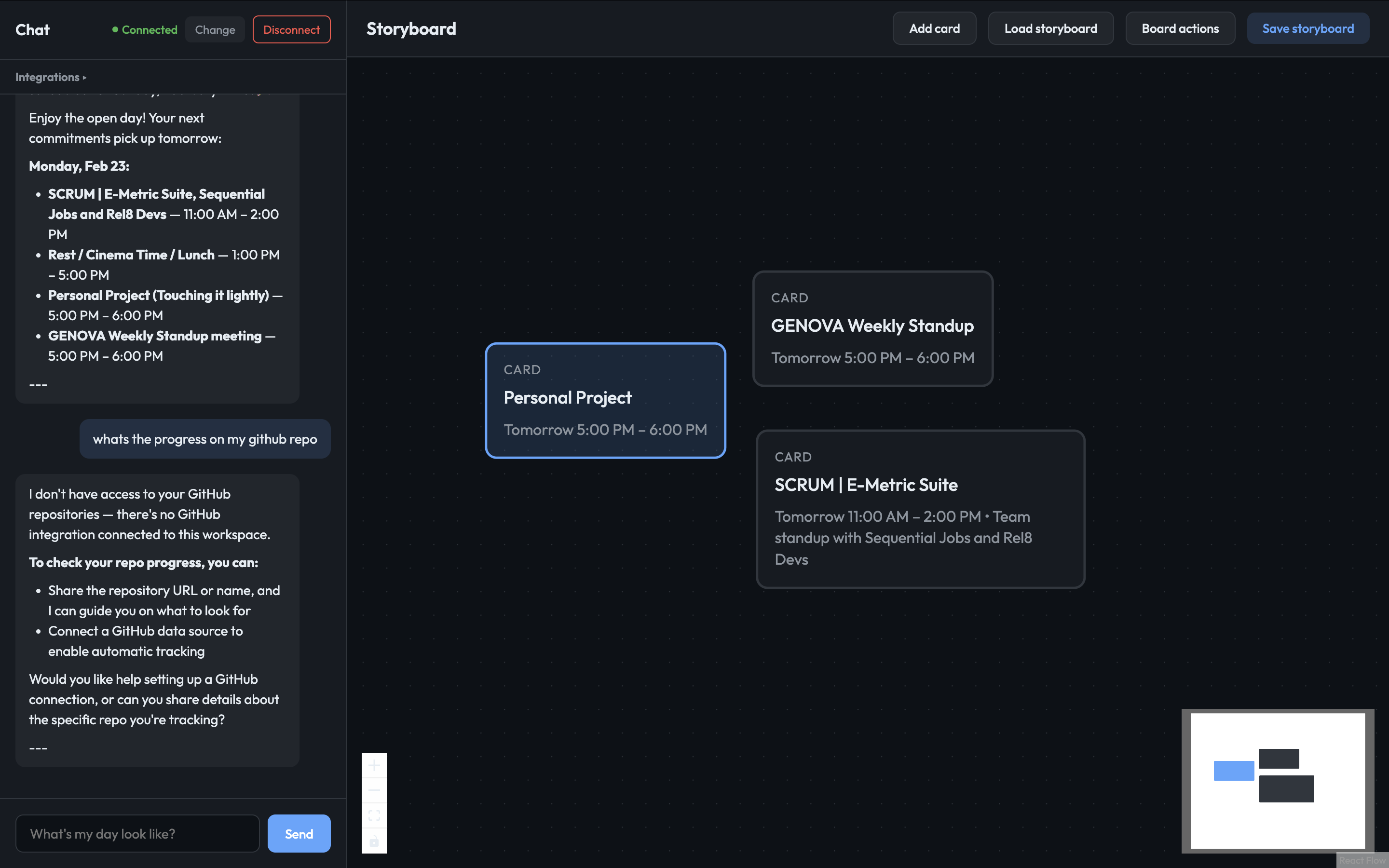This screenshot has height=868, width=1389.
Task: Click the React Flow attribution link
Action: tap(1362, 860)
